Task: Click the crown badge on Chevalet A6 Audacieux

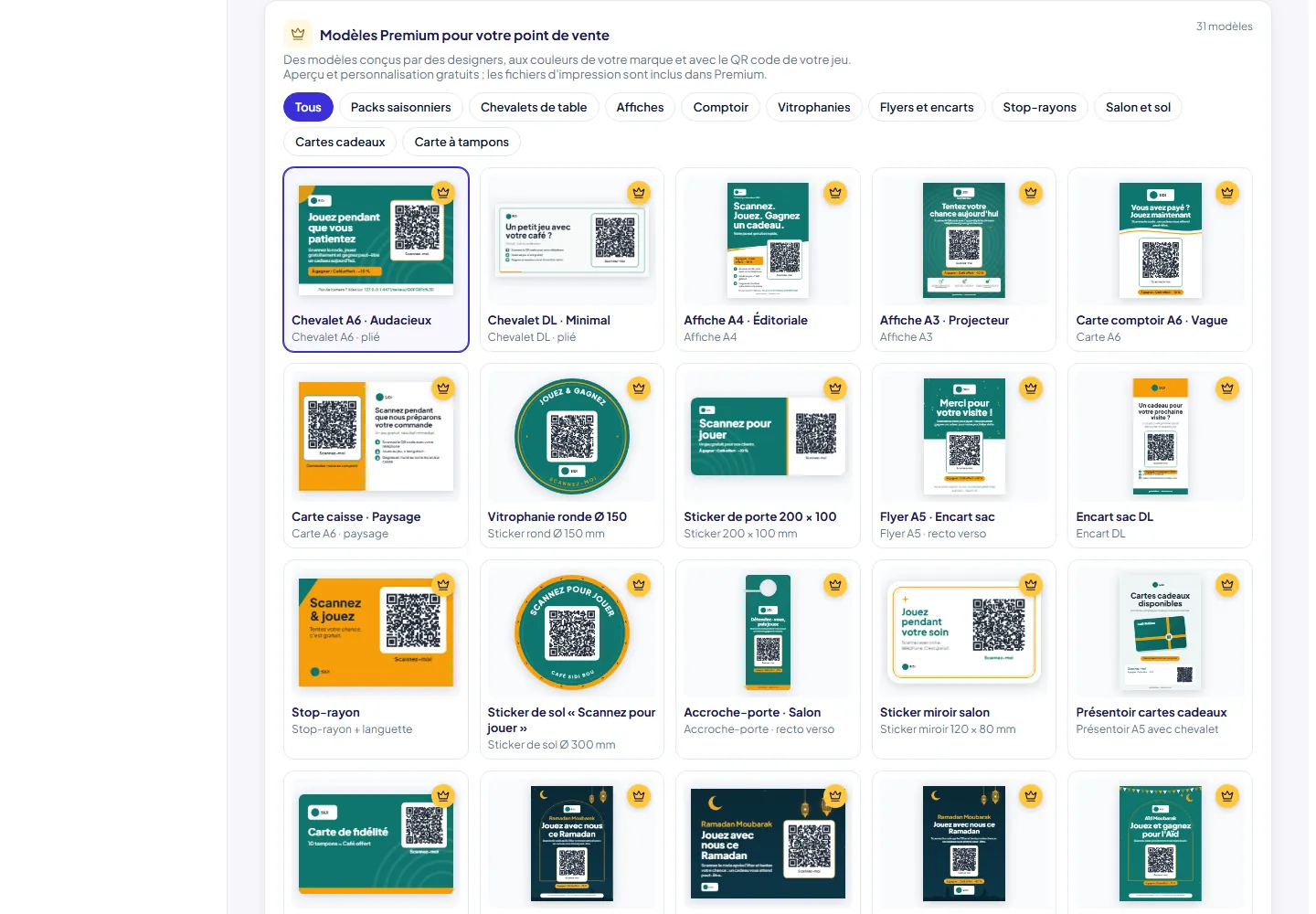Action: (443, 192)
